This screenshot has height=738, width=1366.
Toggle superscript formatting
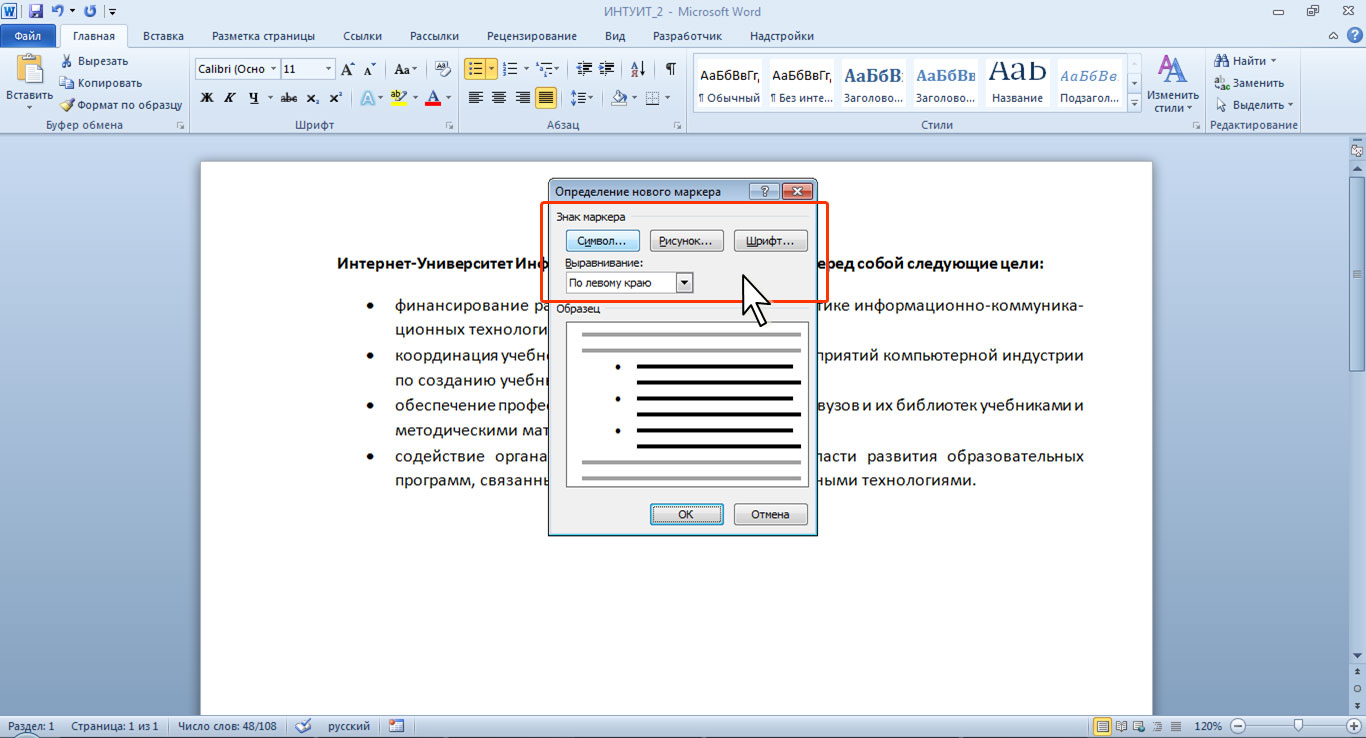[x=335, y=98]
